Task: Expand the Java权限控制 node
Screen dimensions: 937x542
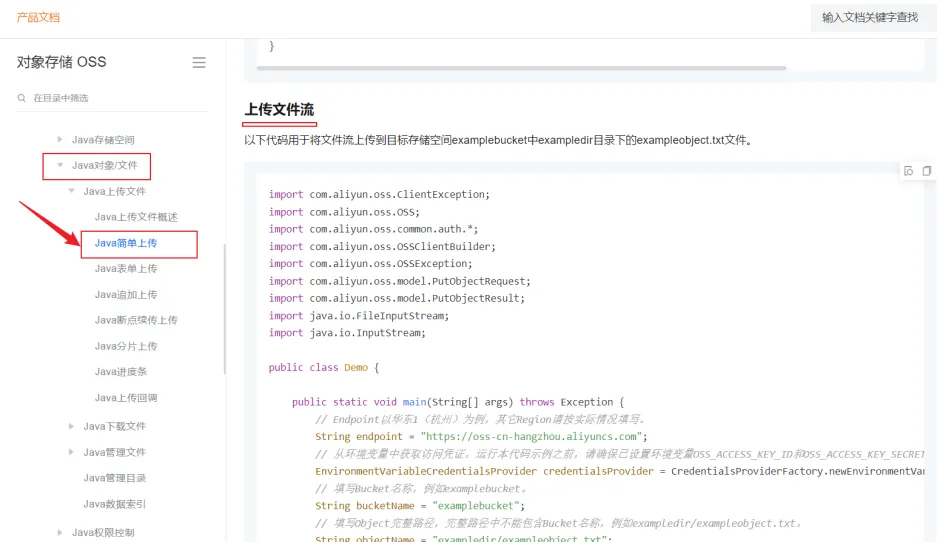Action: coord(60,533)
